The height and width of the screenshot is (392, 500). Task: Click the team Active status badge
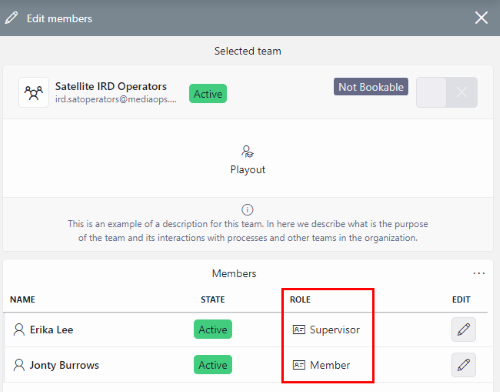208,94
